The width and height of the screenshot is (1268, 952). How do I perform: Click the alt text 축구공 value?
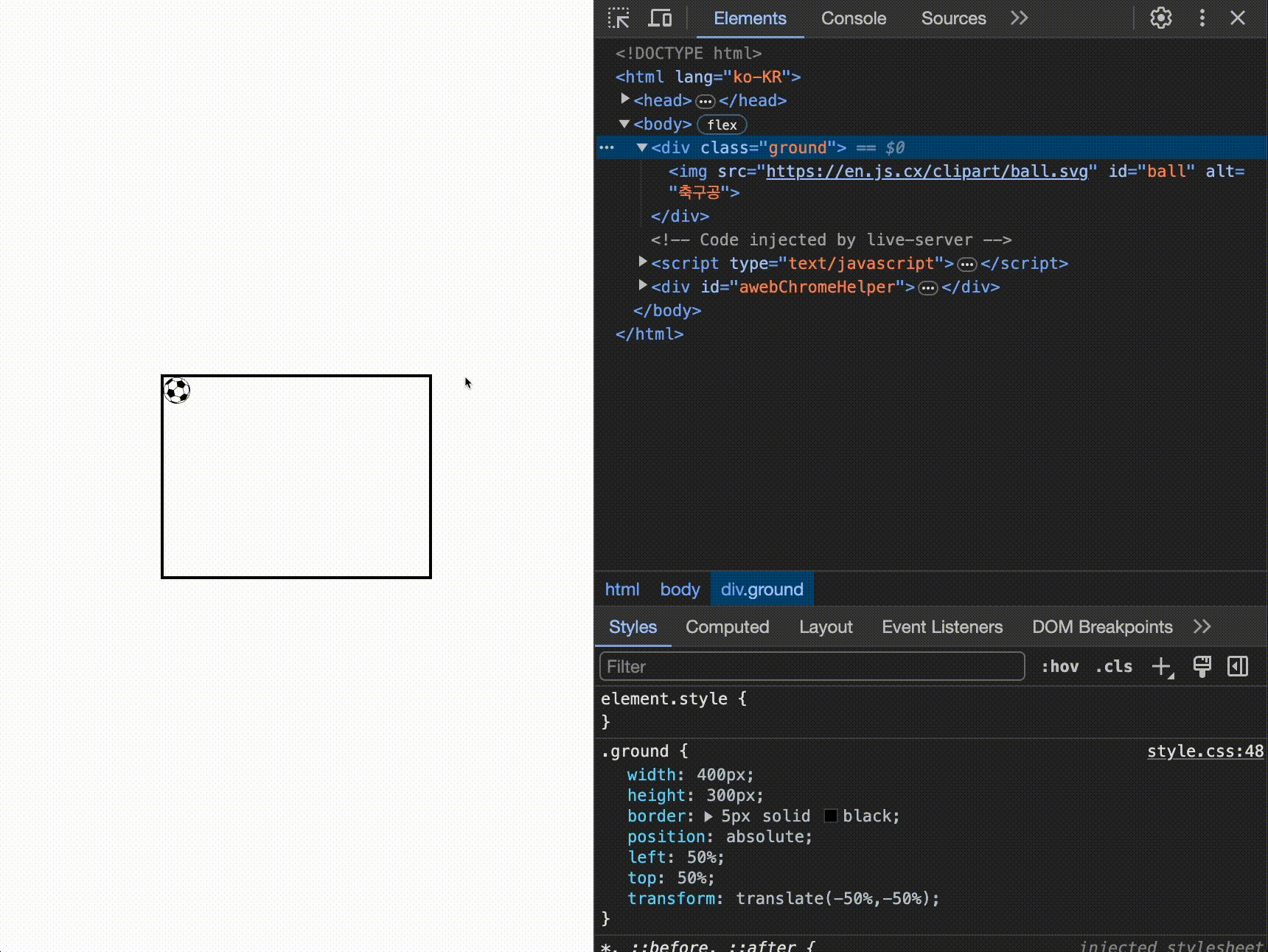[699, 192]
